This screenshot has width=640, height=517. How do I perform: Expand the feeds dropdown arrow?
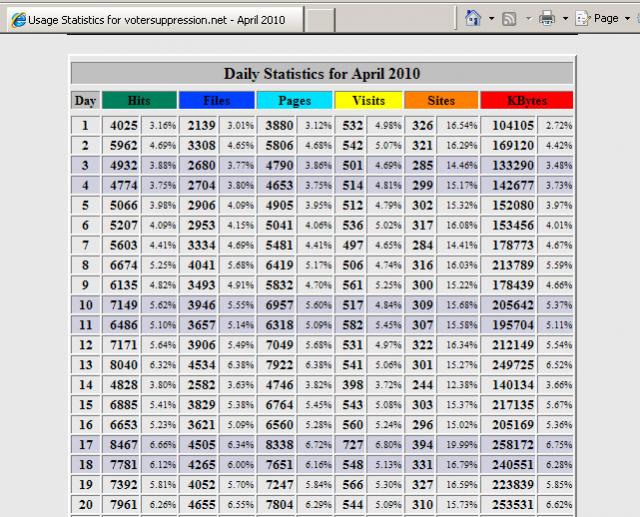[527, 19]
